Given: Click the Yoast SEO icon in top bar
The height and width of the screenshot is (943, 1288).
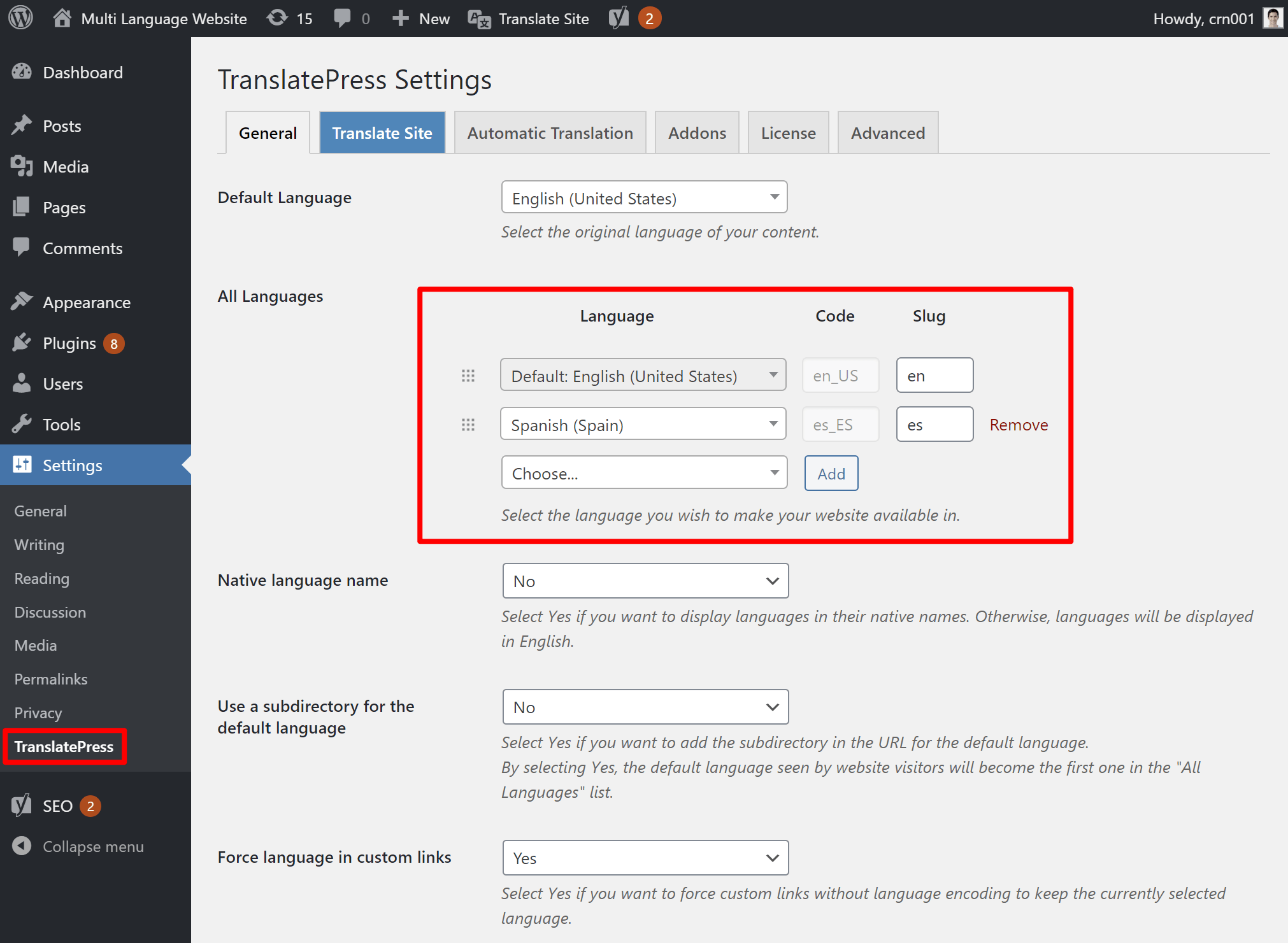Looking at the screenshot, I should click(619, 18).
